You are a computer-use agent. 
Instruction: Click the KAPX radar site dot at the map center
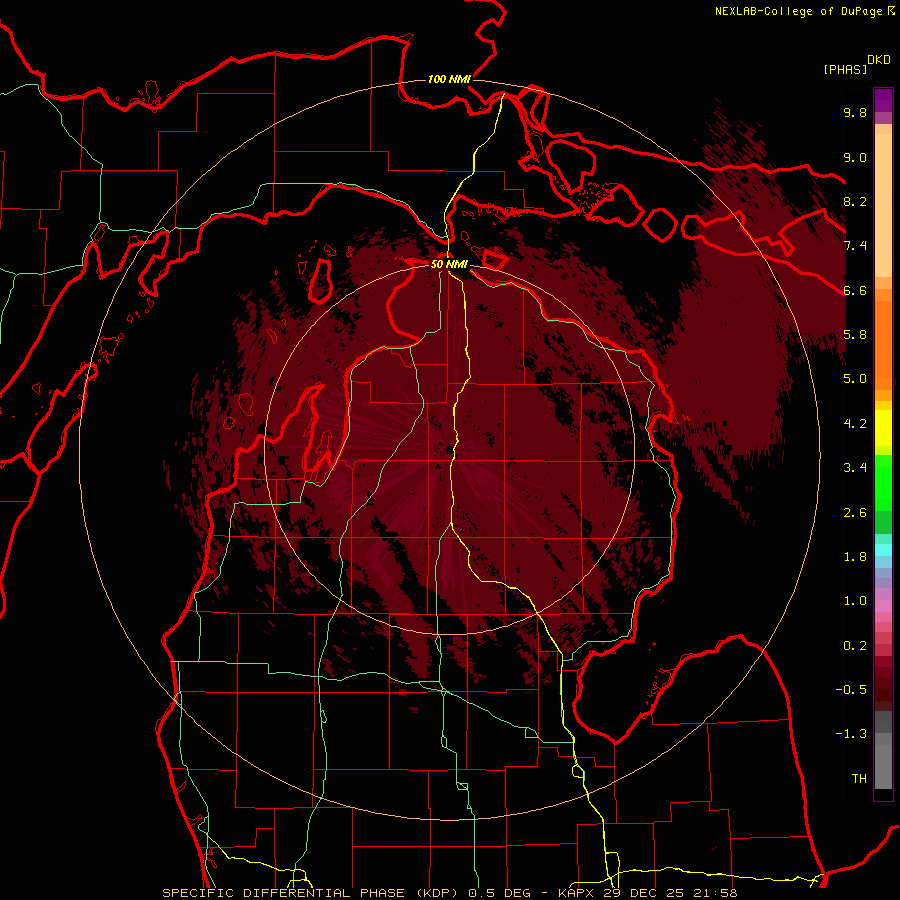(449, 450)
